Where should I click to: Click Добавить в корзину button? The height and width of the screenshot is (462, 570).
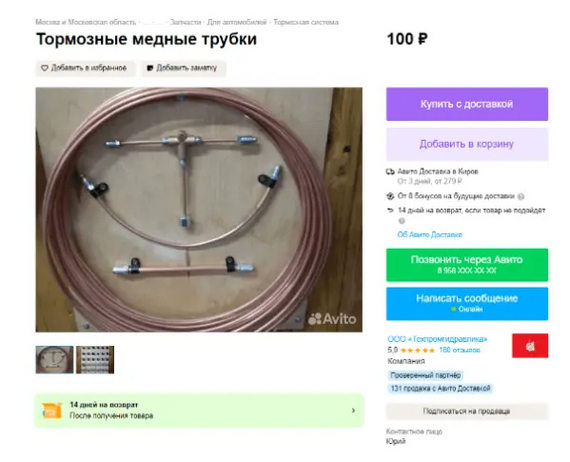(467, 144)
